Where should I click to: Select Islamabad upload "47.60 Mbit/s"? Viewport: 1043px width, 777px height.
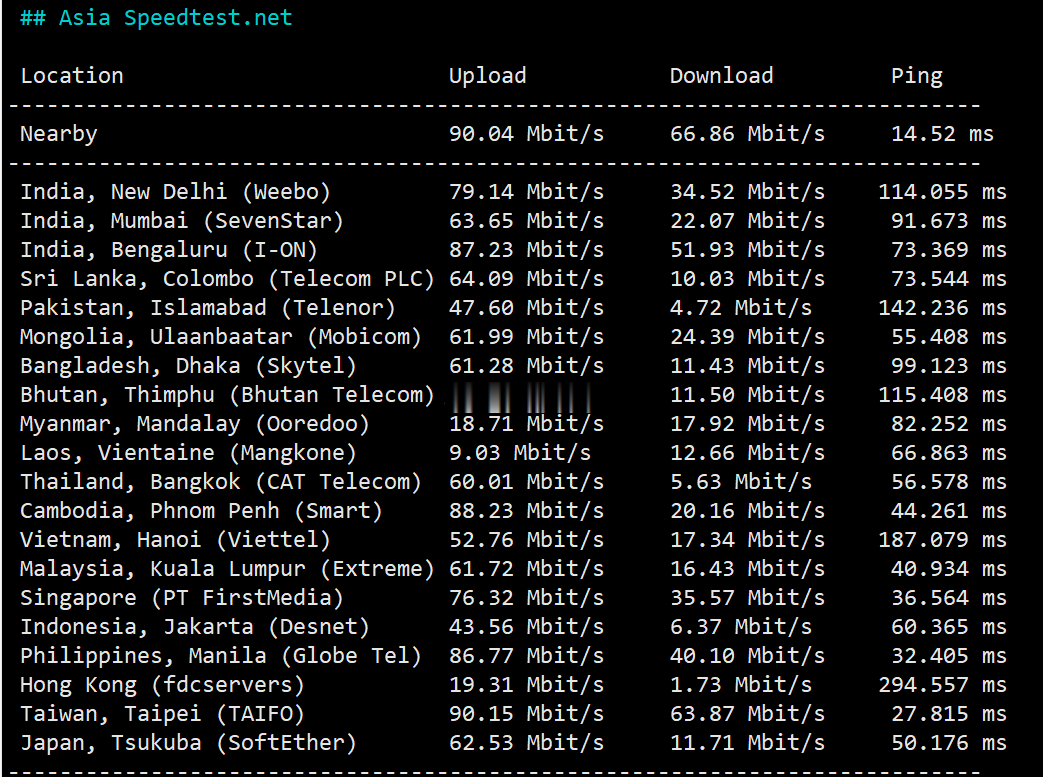coord(526,308)
